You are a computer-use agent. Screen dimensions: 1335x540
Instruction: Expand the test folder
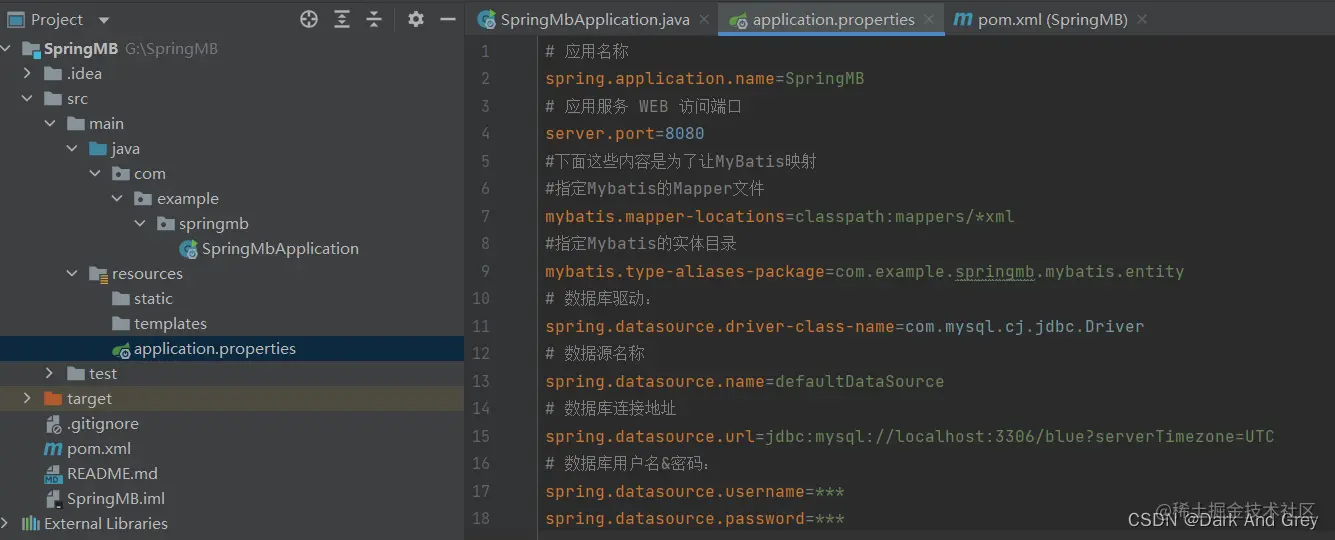click(50, 374)
